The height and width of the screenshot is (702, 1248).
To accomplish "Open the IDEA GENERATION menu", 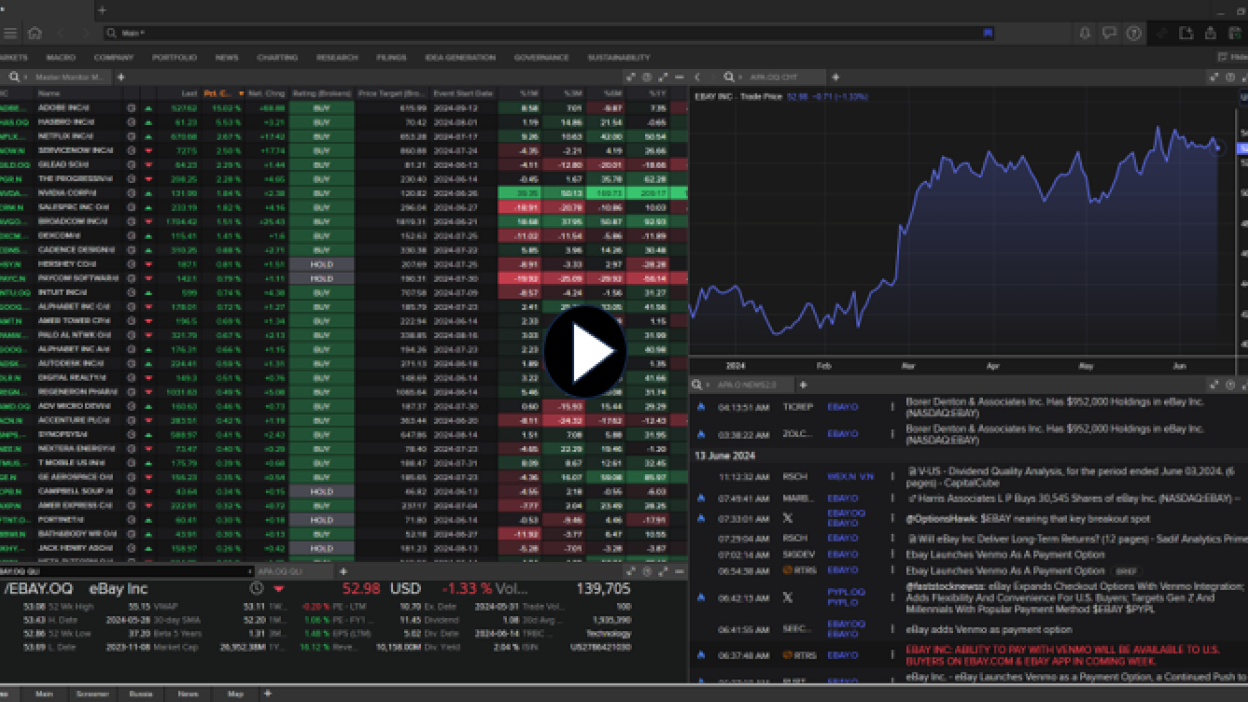I will [x=460, y=58].
